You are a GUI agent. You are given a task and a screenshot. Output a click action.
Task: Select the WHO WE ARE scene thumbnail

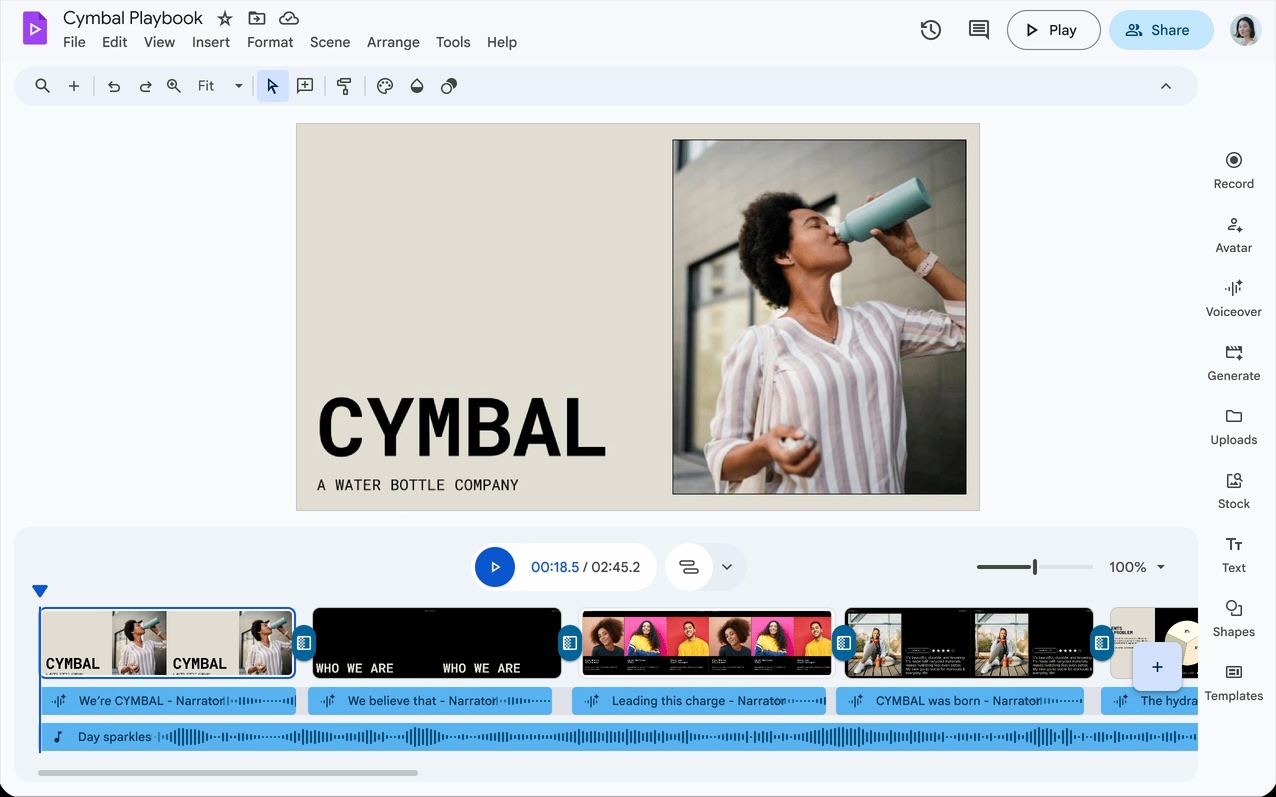436,643
